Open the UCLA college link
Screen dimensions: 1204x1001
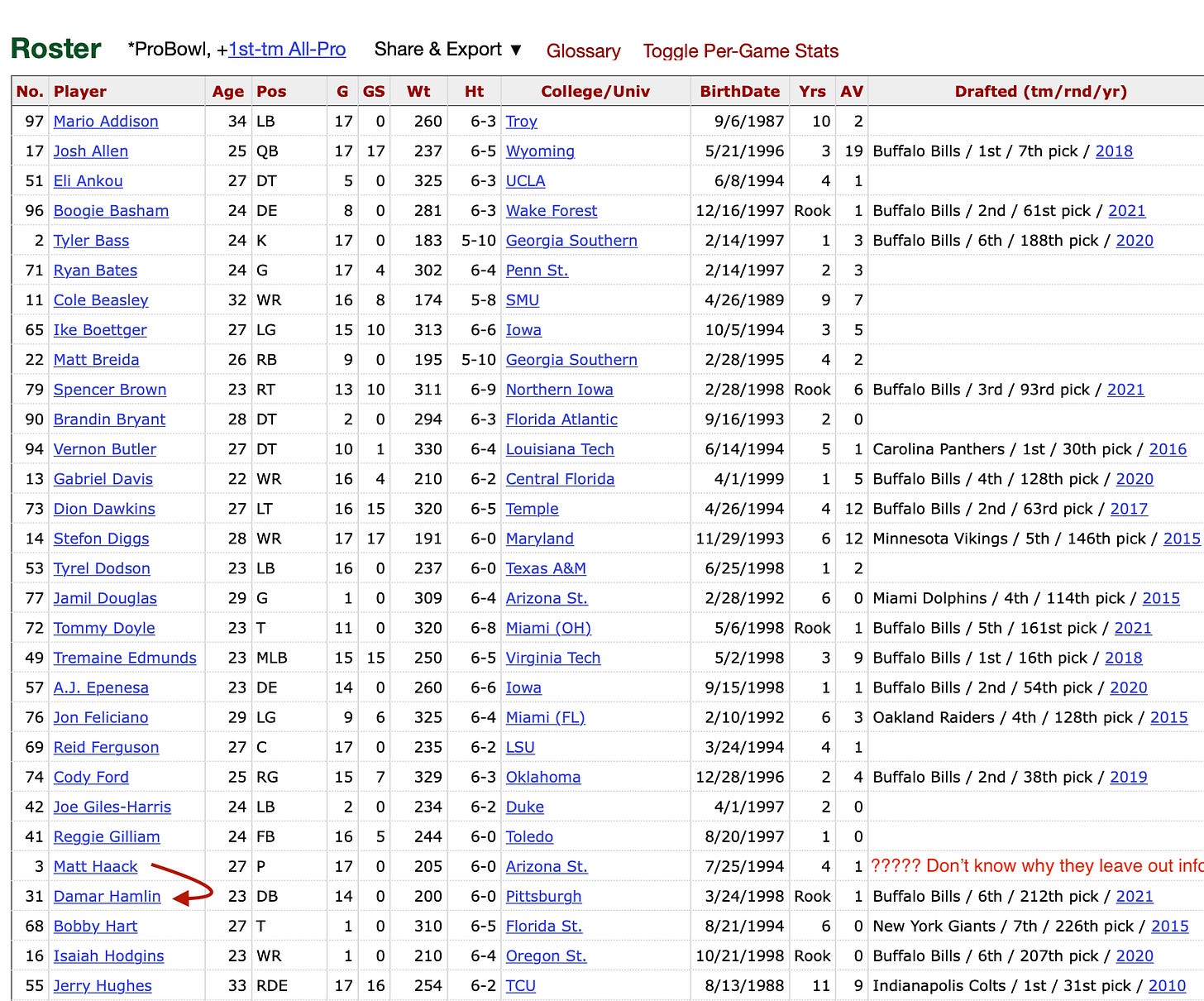pos(526,181)
